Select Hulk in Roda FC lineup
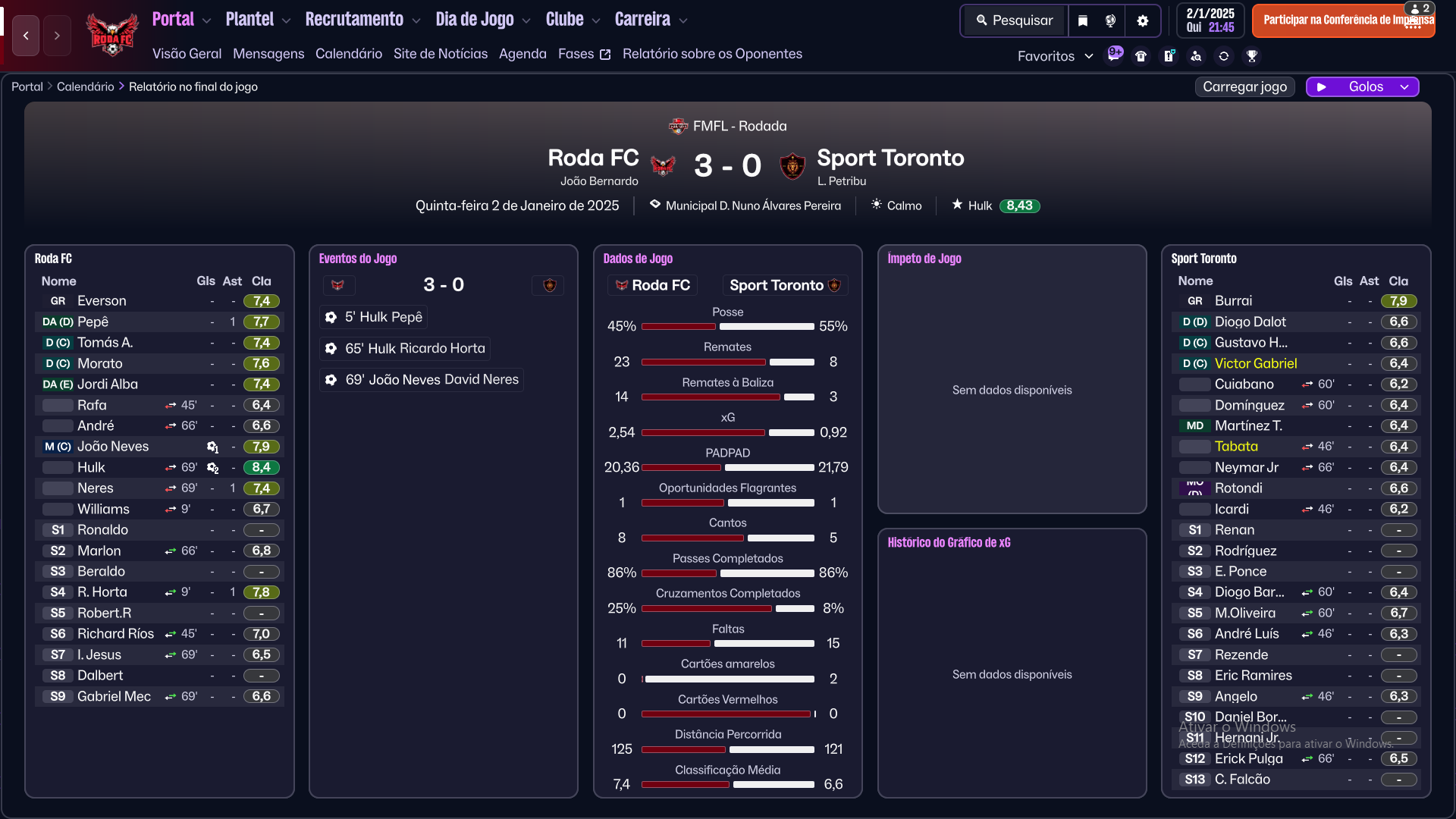 coord(91,468)
